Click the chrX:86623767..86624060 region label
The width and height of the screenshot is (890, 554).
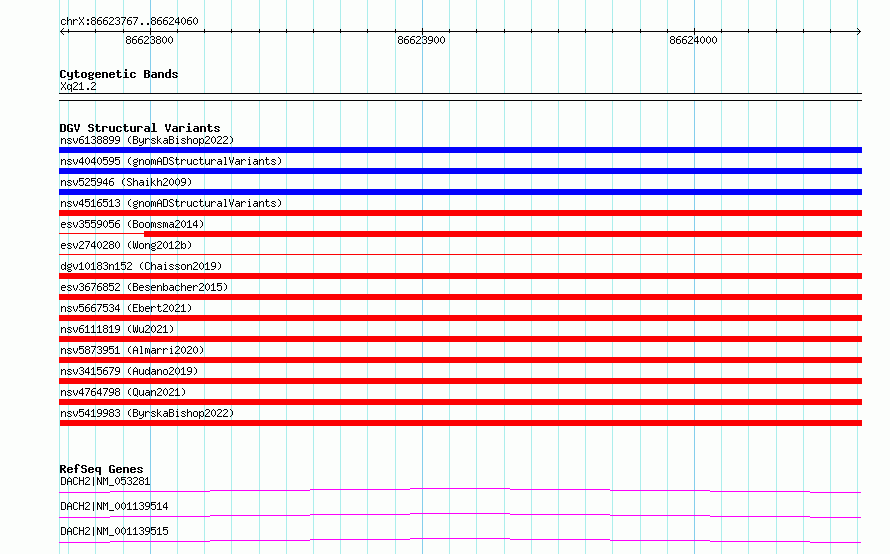(129, 21)
